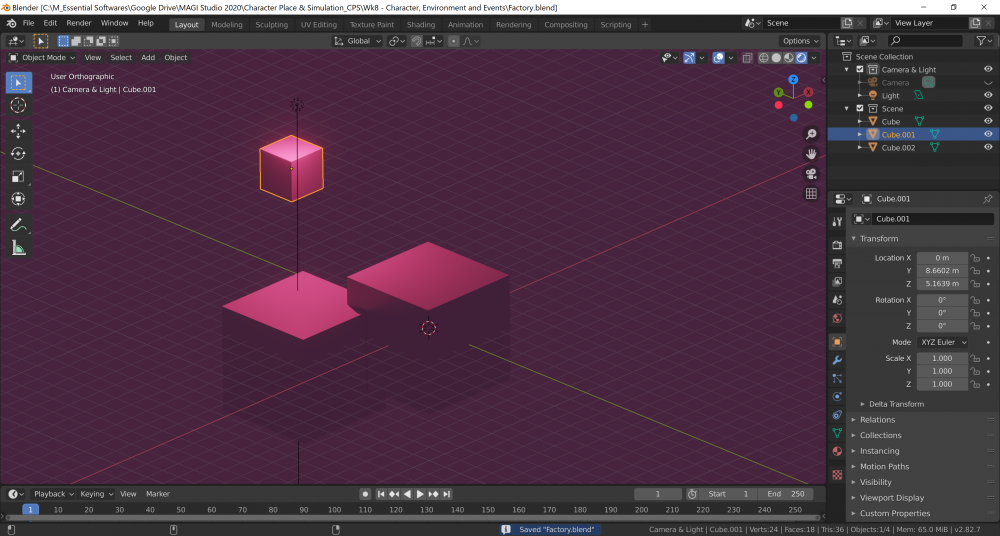Open the Render menu
This screenshot has height=536, width=1000.
click(79, 23)
